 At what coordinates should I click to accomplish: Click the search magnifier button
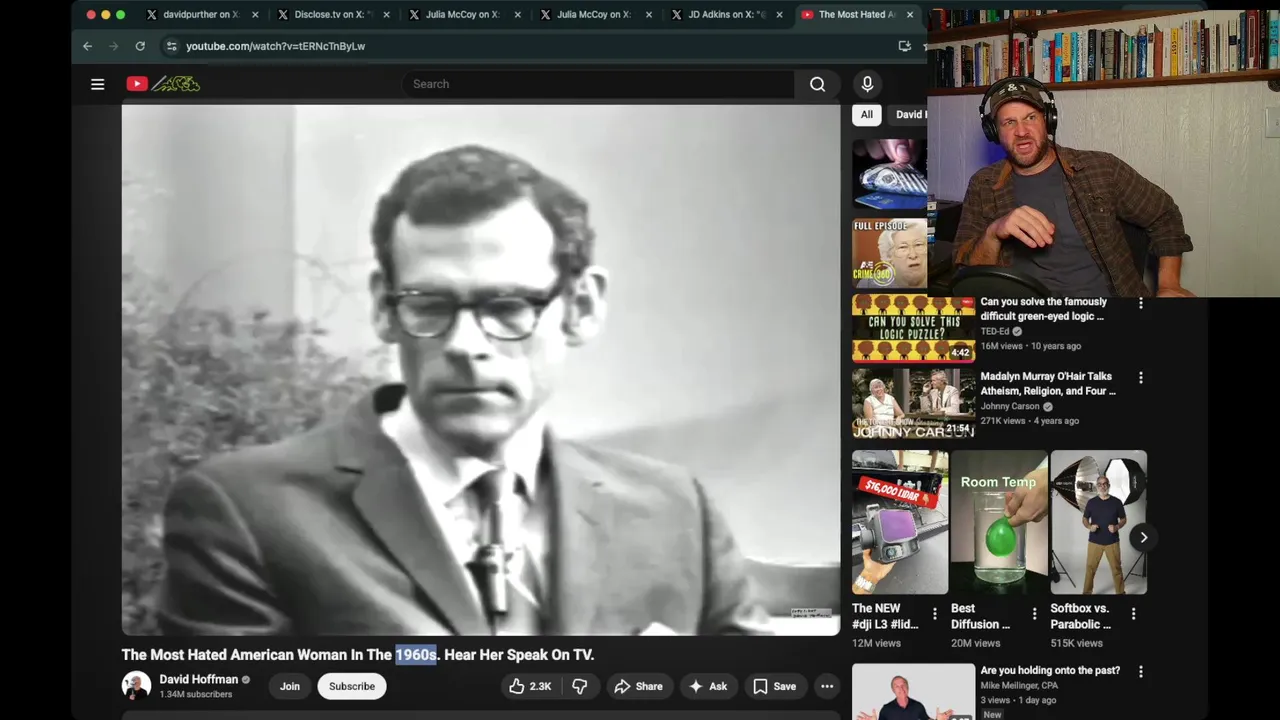817,84
